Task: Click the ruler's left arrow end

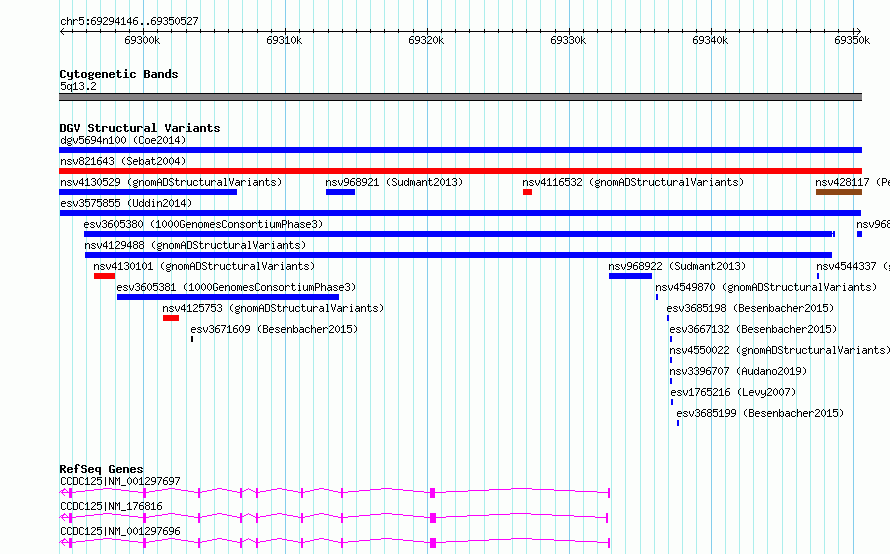Action: (x=62, y=31)
